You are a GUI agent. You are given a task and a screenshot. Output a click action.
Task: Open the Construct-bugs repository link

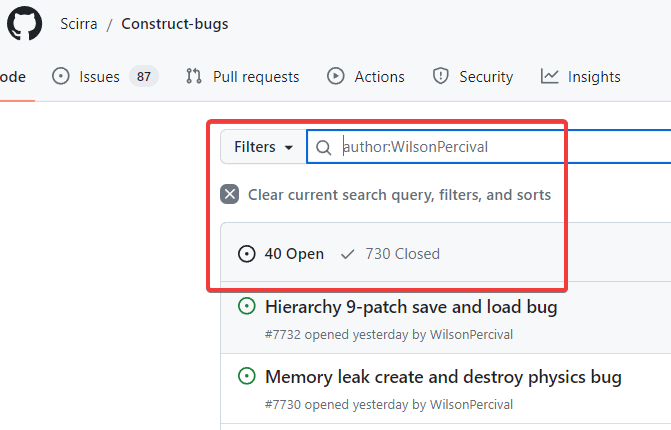pos(175,24)
